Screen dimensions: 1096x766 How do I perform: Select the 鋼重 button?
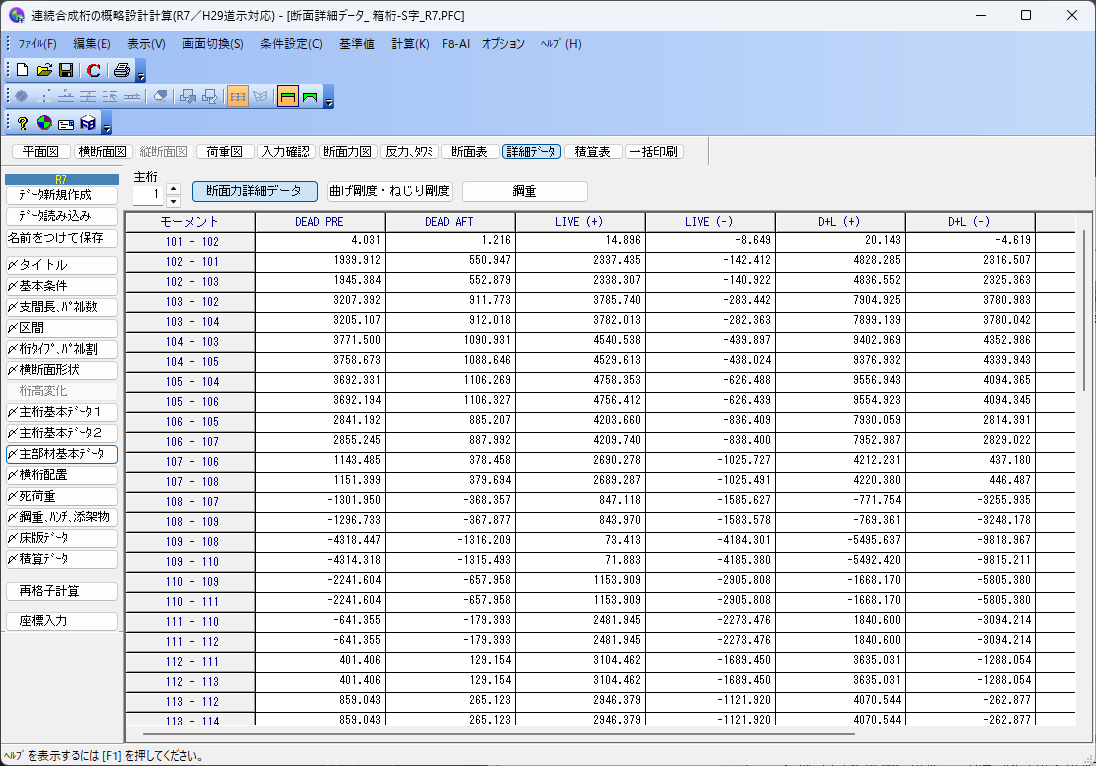click(524, 191)
